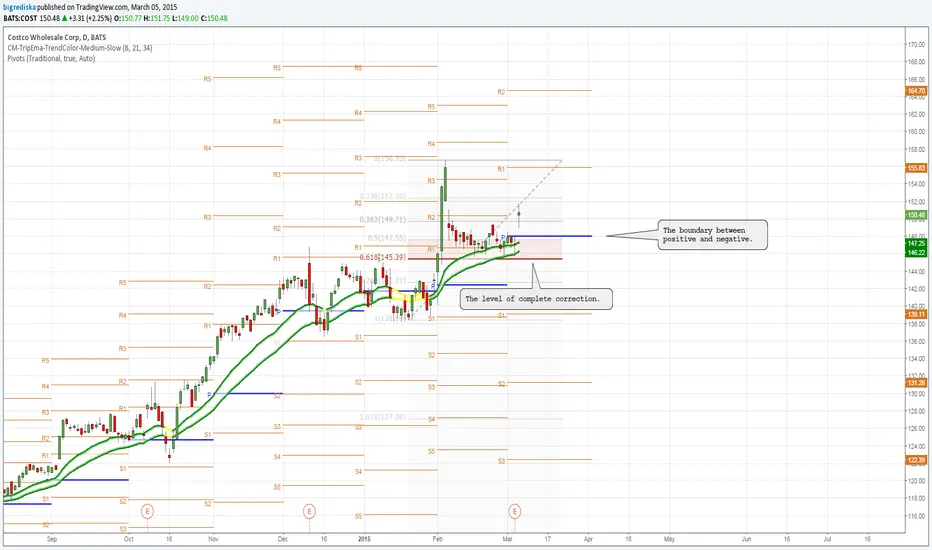Click the 0.236(152.38) Fibonacci level label
Viewport: 932px width, 550px height.
pyautogui.click(x=383, y=196)
